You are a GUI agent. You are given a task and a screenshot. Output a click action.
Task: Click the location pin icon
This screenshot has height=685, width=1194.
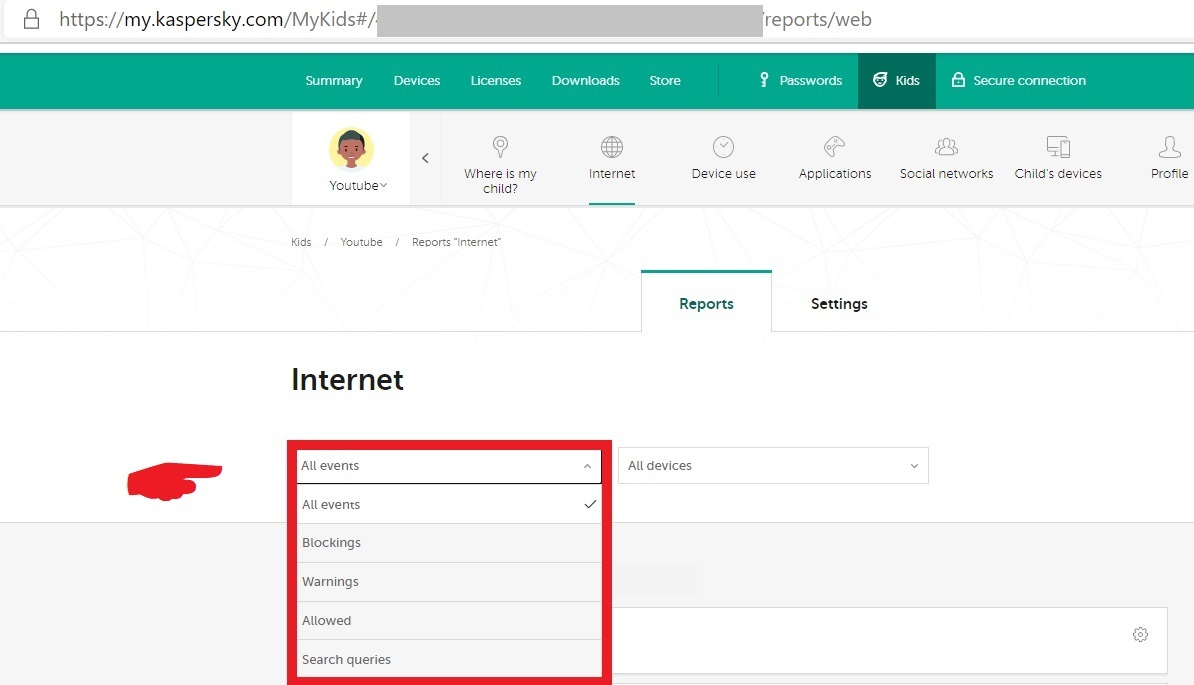point(500,146)
